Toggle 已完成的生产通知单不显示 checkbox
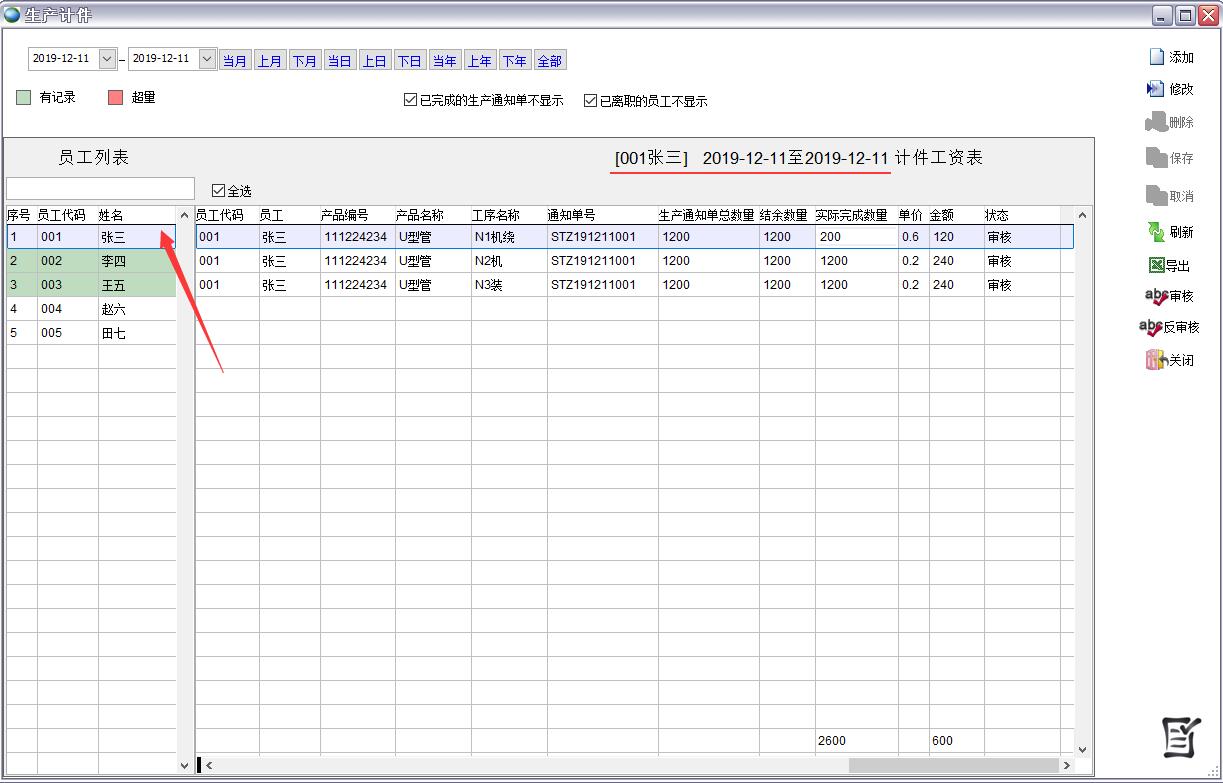 point(410,101)
